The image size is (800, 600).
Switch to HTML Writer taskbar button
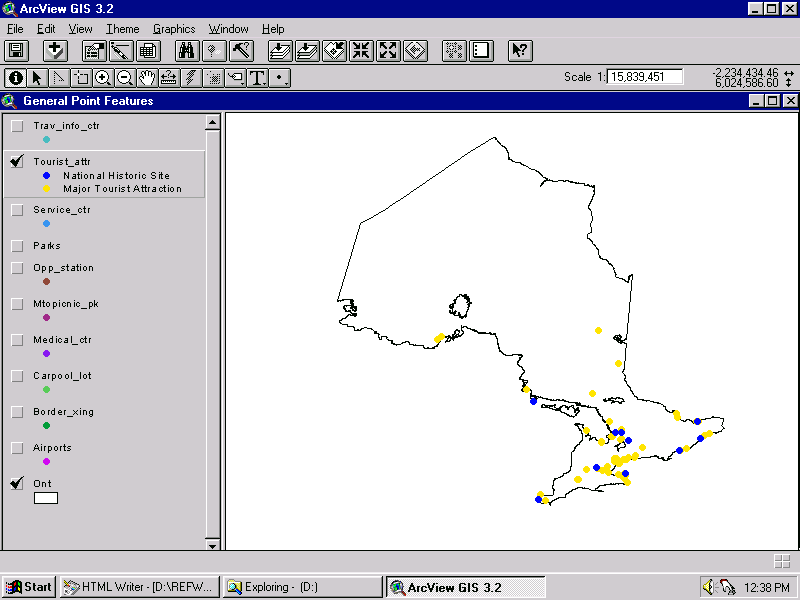pos(140,587)
